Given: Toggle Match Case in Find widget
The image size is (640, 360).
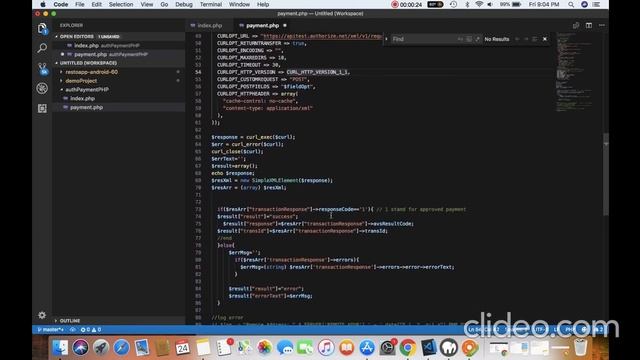Looking at the screenshot, I should 460,39.
